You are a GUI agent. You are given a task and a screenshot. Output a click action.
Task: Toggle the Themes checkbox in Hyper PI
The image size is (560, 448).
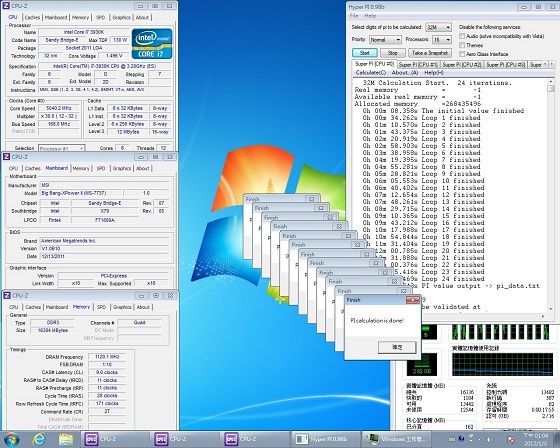point(462,45)
